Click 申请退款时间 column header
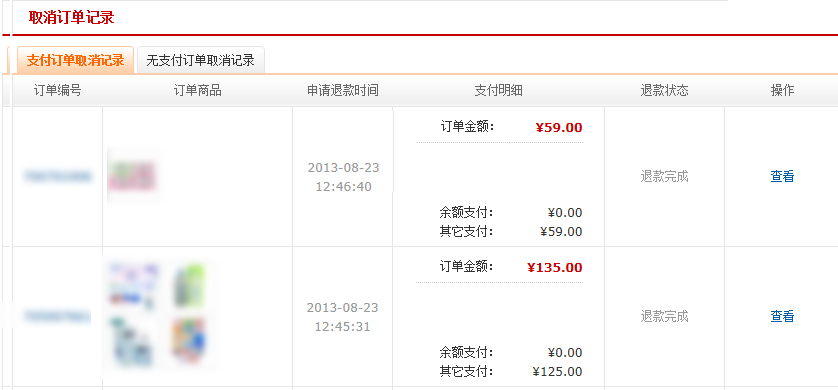The width and height of the screenshot is (838, 390). coord(343,91)
